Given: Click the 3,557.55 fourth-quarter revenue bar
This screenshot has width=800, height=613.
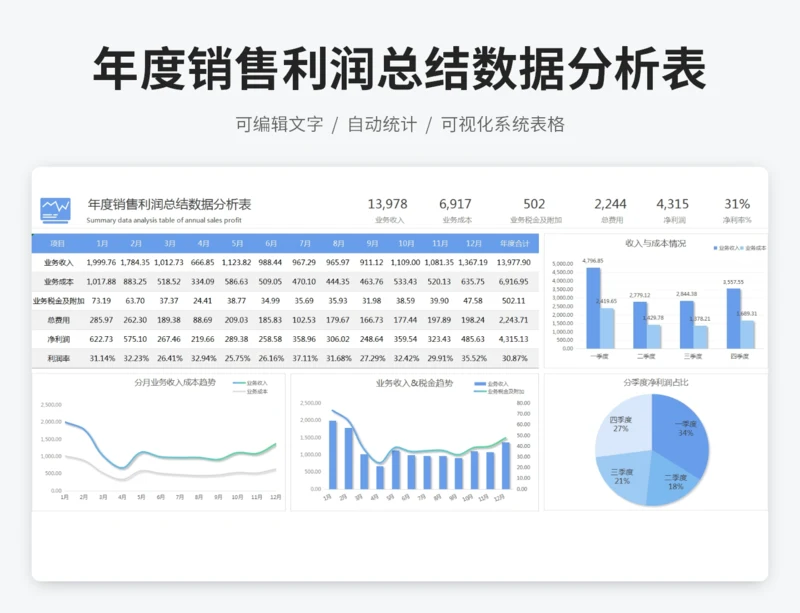Looking at the screenshot, I should (734, 318).
